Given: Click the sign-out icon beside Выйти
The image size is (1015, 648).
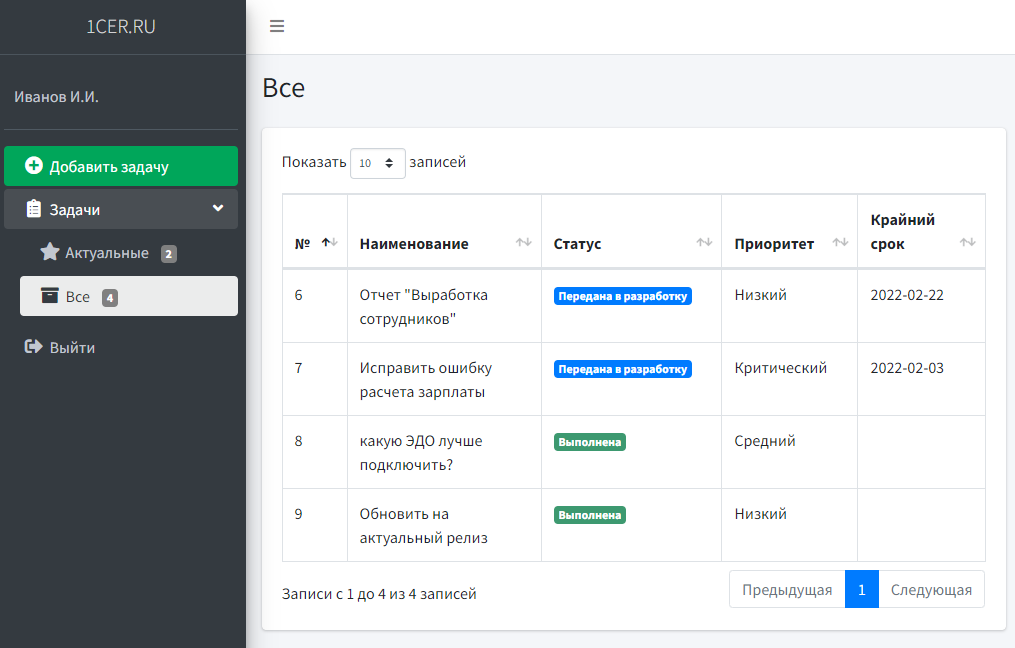Looking at the screenshot, I should 33,347.
